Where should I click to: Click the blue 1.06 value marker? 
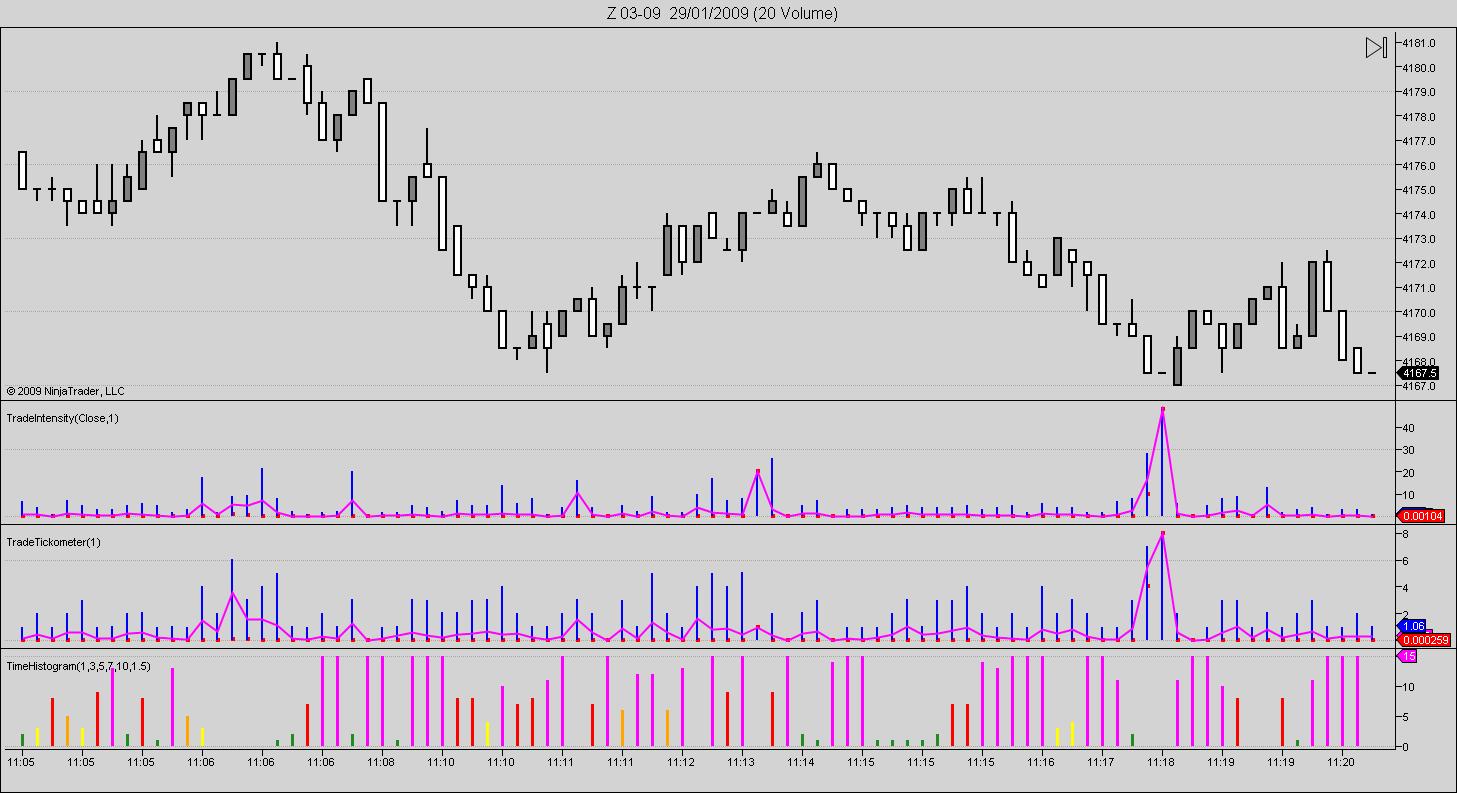pos(1413,626)
